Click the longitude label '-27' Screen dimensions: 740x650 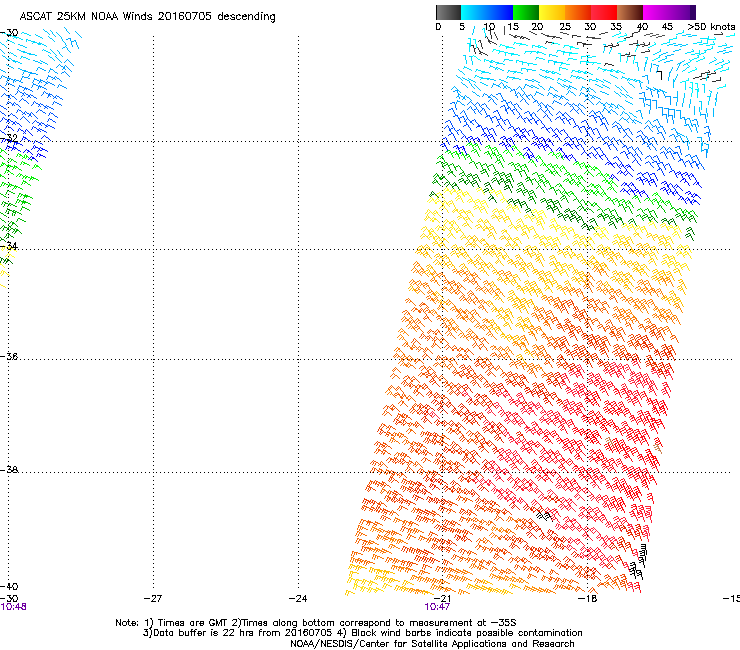click(153, 599)
